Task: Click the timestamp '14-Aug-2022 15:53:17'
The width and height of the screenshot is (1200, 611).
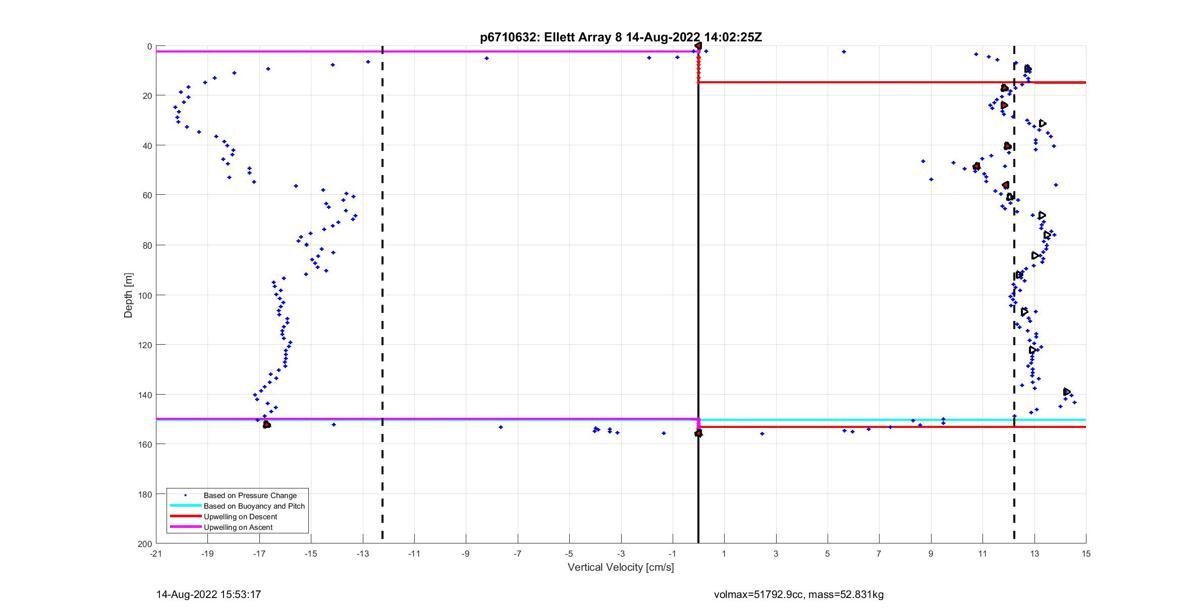Action: (208, 595)
